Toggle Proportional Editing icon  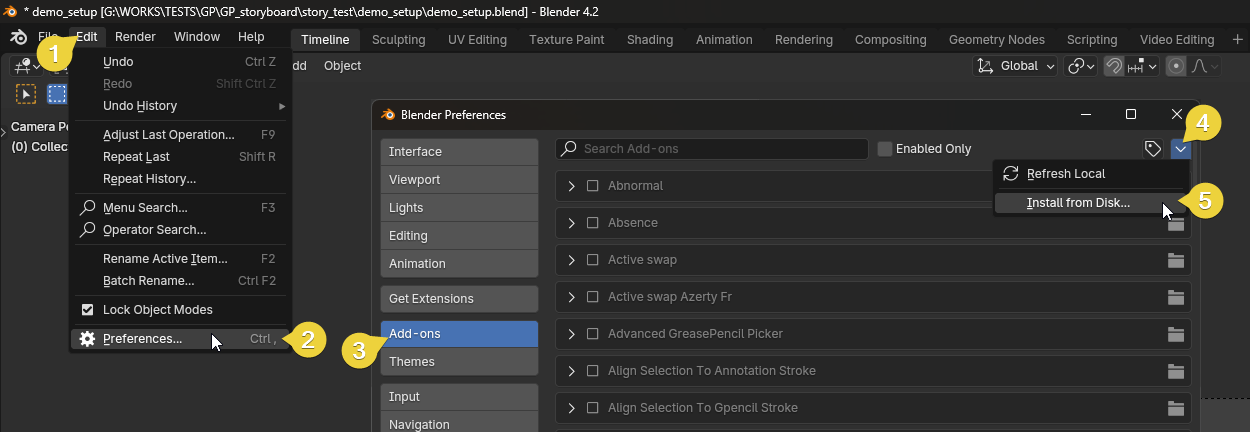pos(1176,66)
